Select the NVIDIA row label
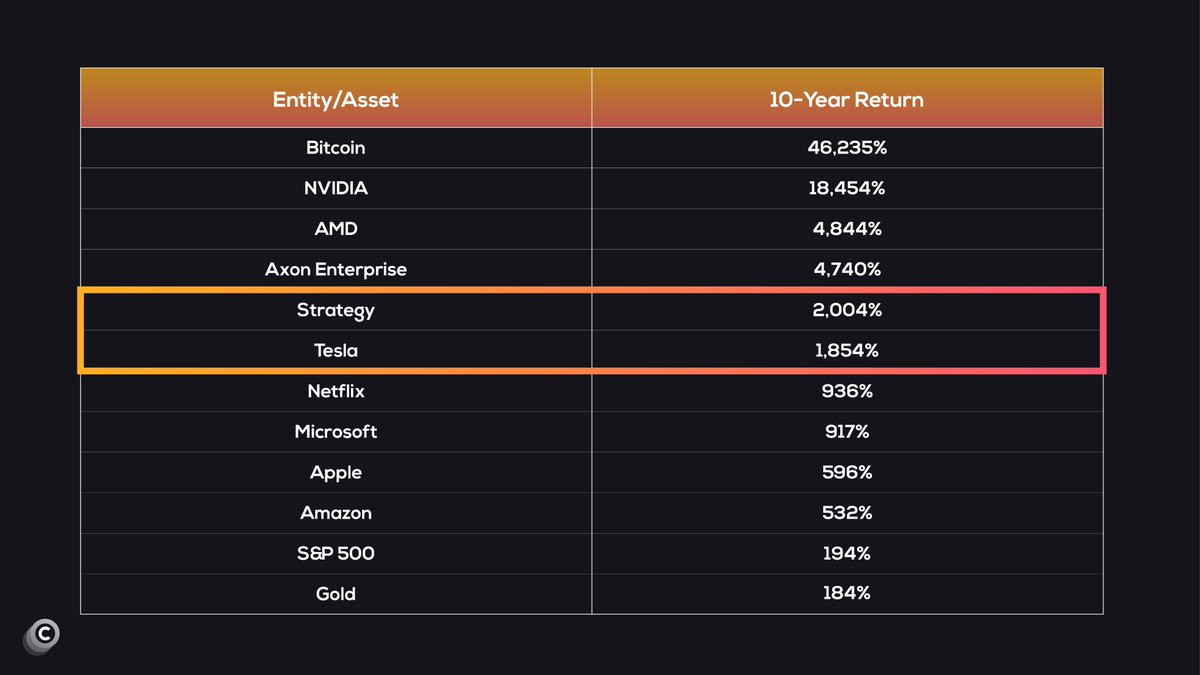 point(336,188)
